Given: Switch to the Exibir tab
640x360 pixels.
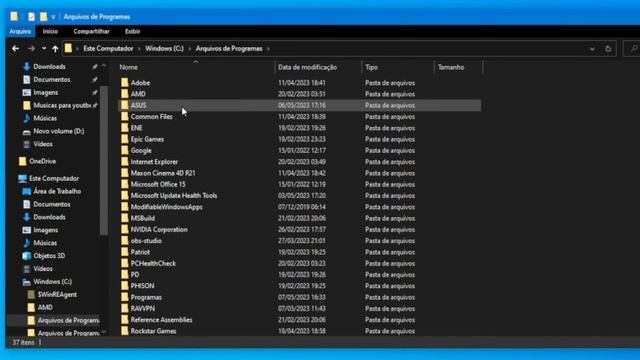Looking at the screenshot, I should [x=132, y=31].
